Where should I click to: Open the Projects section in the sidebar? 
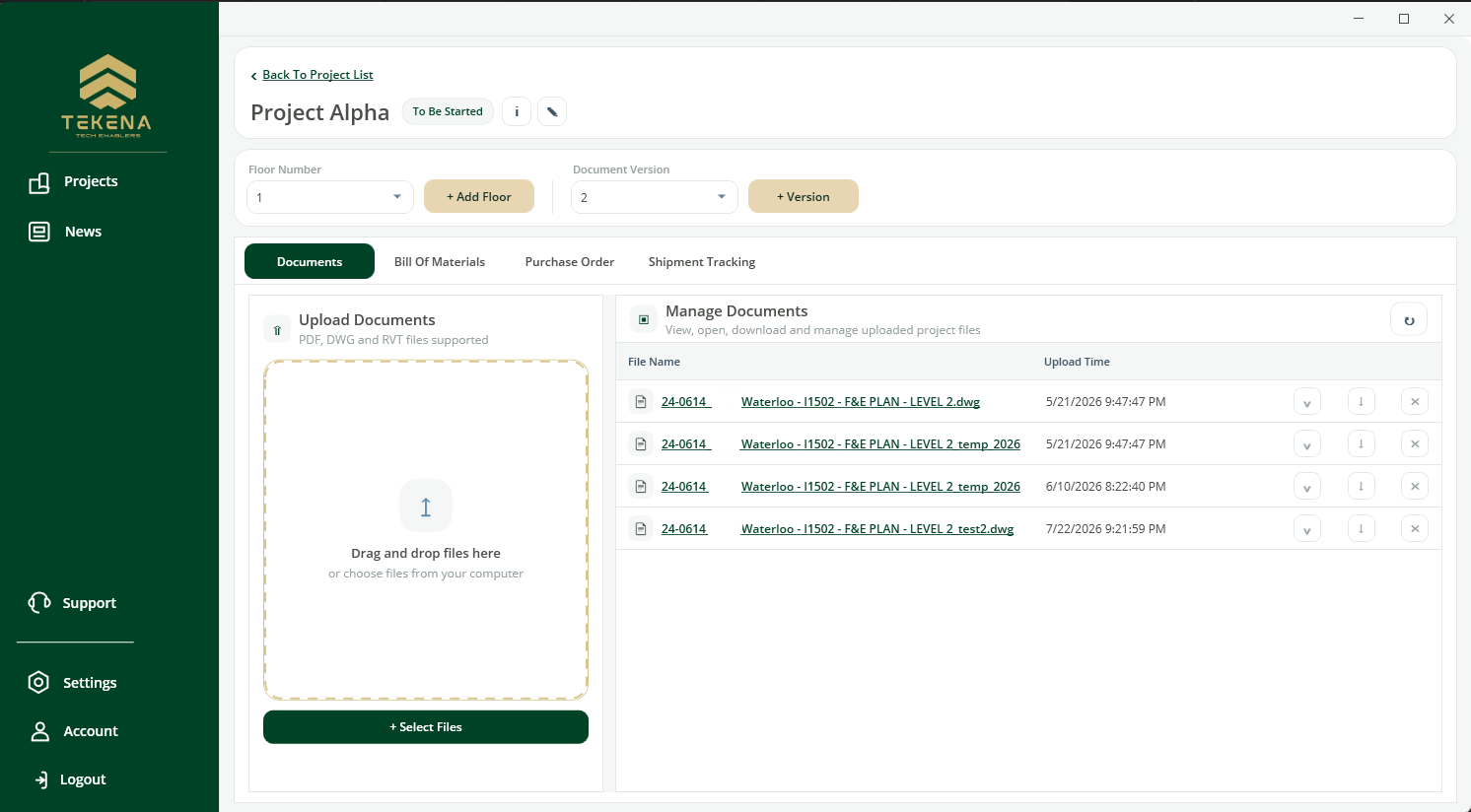[x=73, y=182]
